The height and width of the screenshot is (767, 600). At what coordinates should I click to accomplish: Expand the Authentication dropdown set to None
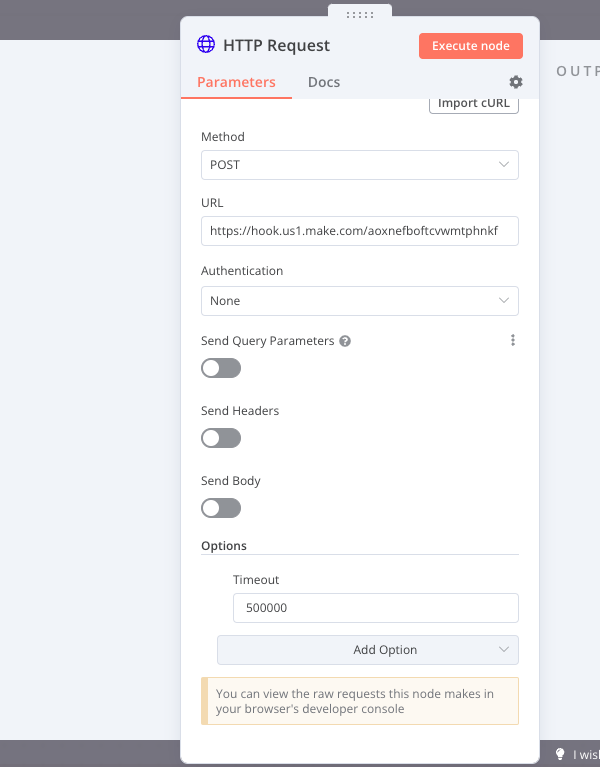[x=359, y=301]
